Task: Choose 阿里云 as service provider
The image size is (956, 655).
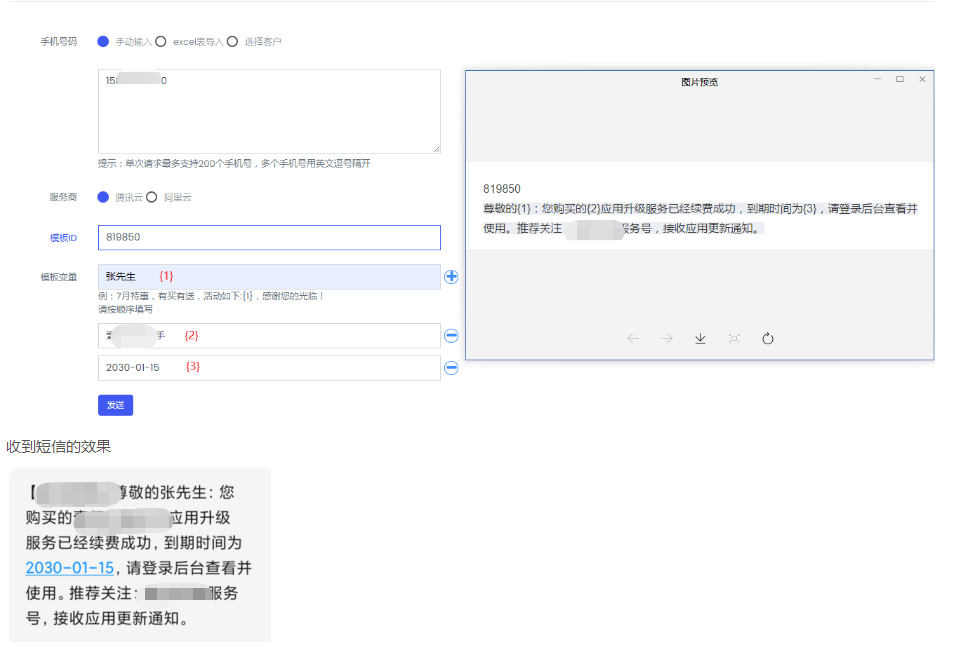Action: tap(152, 197)
